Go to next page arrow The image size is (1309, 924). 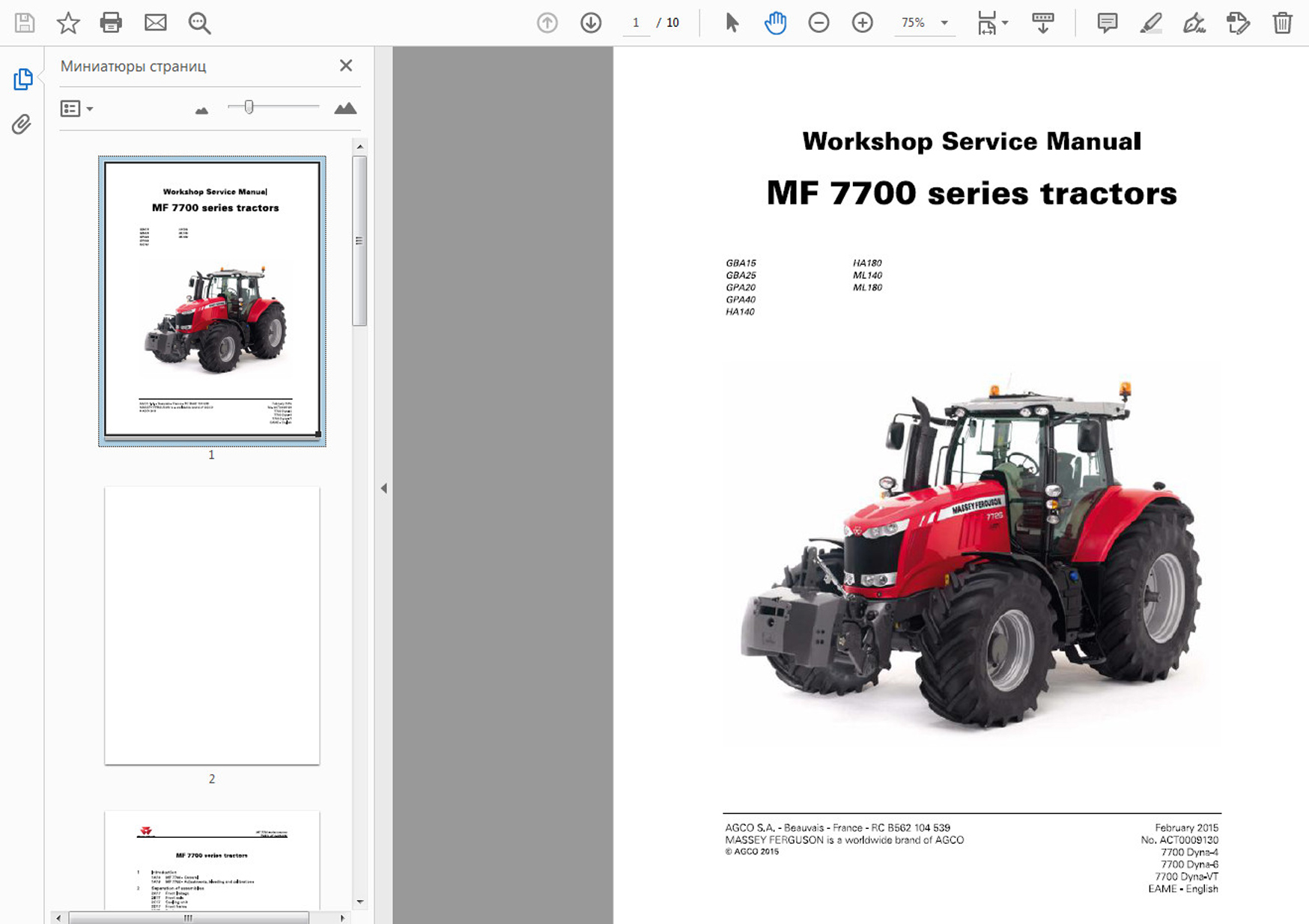[x=591, y=22]
